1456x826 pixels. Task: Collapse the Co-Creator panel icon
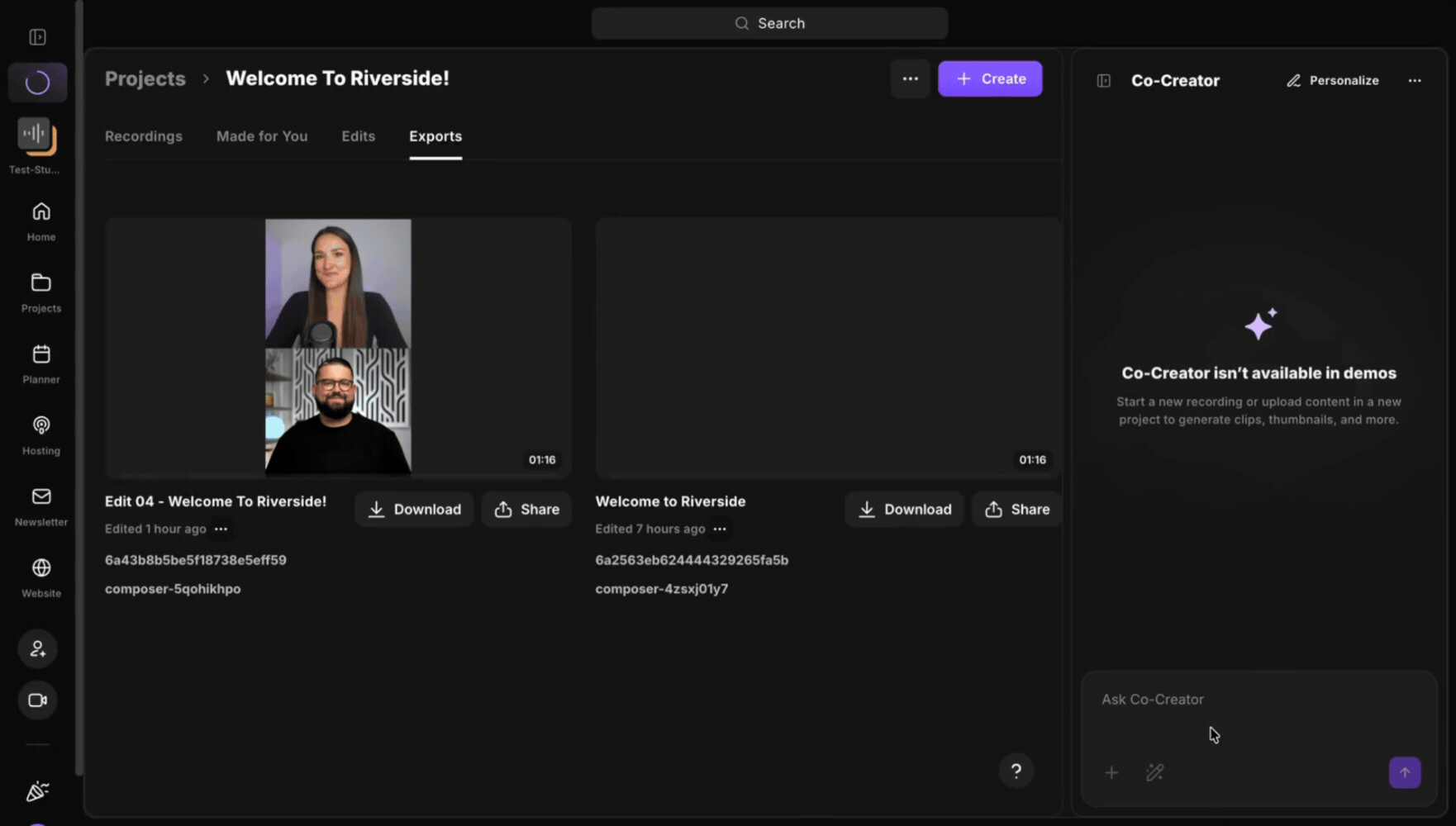coord(1104,81)
